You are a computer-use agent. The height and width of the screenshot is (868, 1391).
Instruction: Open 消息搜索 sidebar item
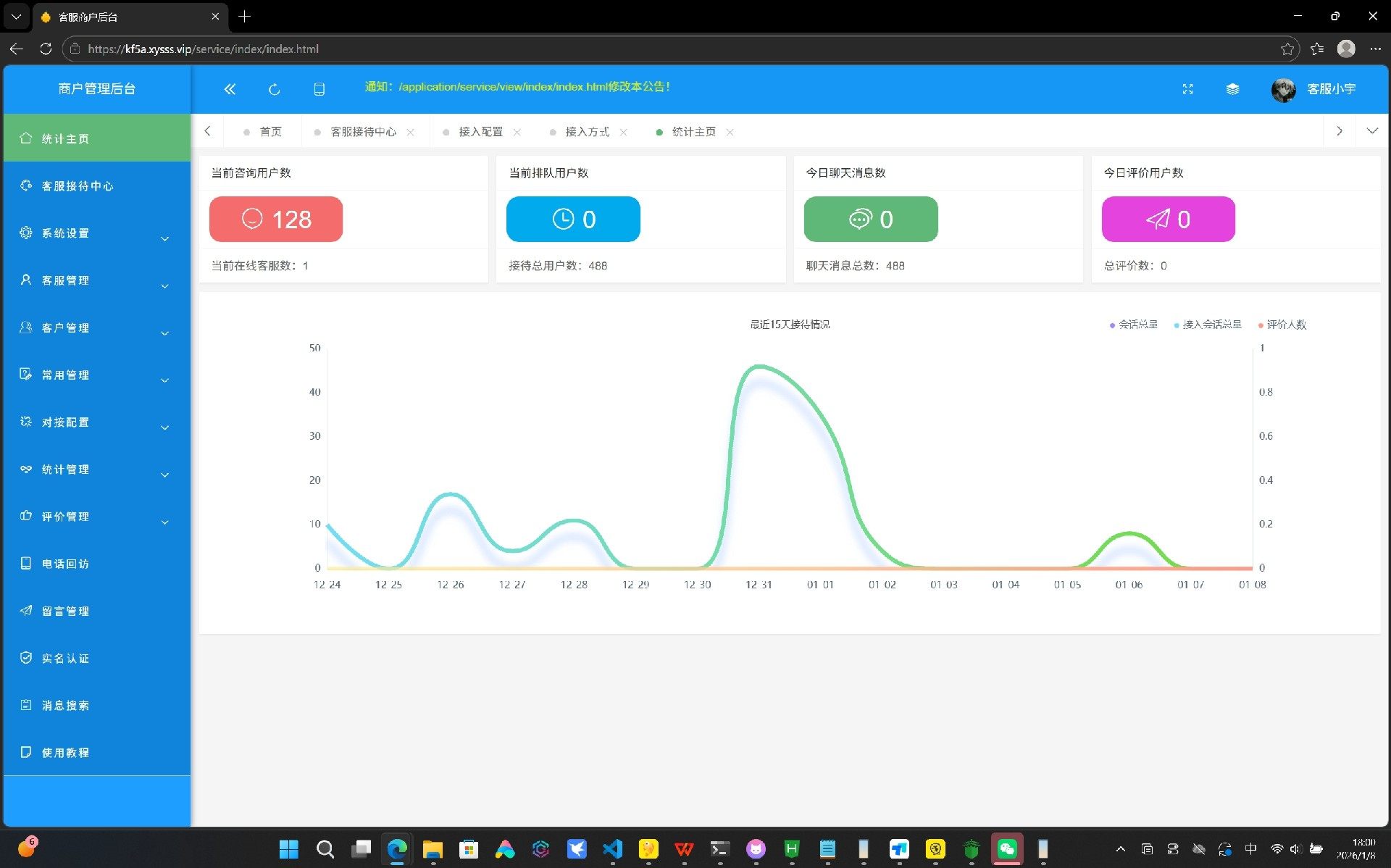point(65,705)
